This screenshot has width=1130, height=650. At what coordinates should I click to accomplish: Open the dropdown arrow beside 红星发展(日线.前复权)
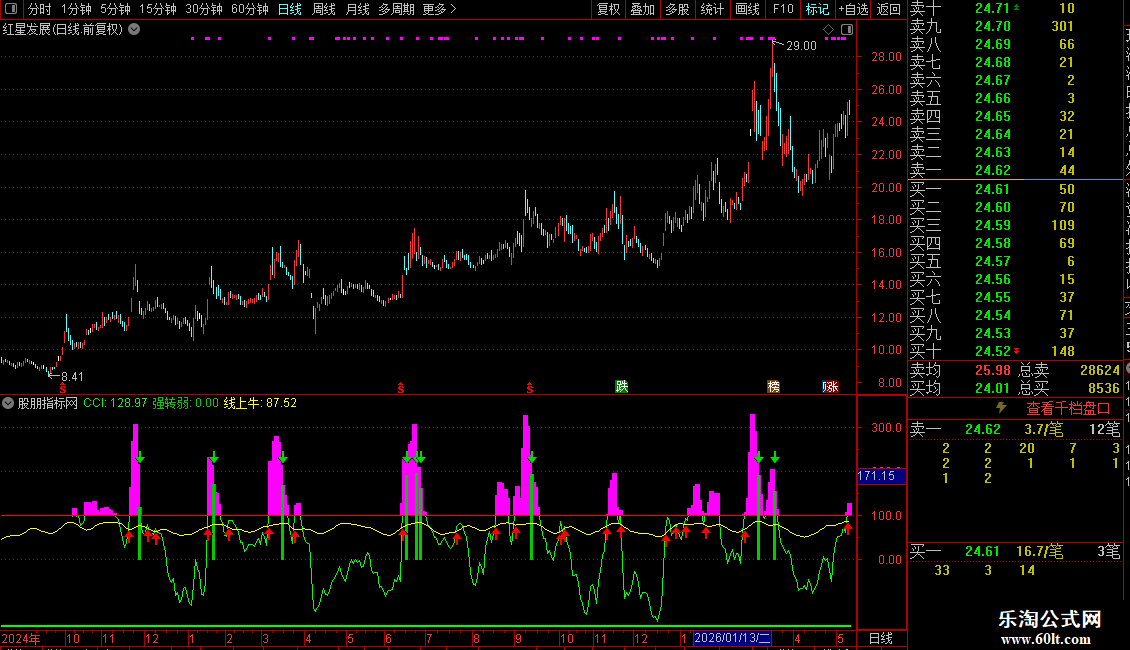click(134, 29)
